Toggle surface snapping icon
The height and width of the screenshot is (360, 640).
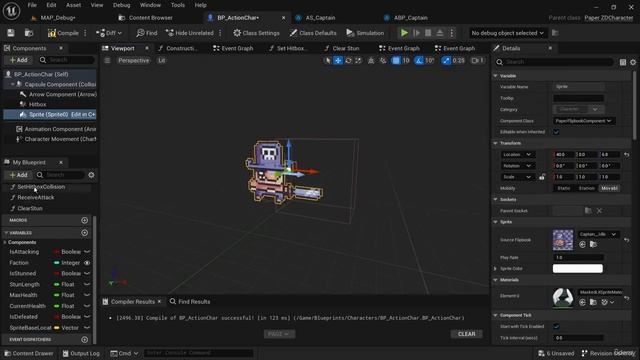[383, 60]
